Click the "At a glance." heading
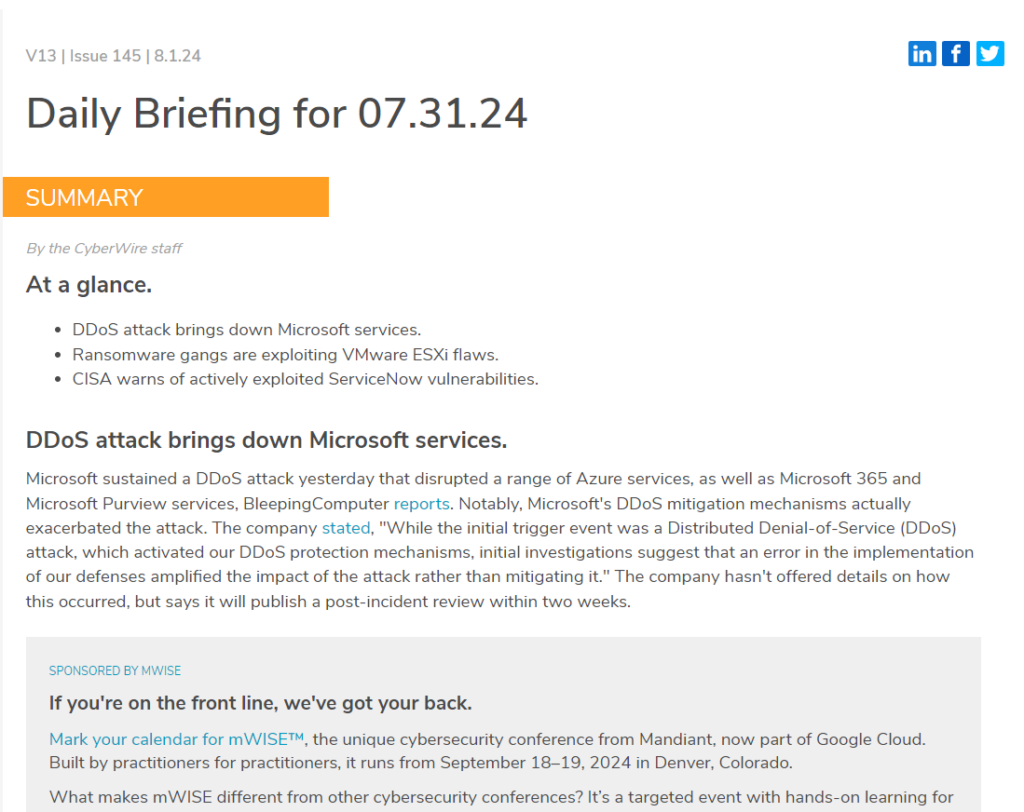 pos(89,285)
